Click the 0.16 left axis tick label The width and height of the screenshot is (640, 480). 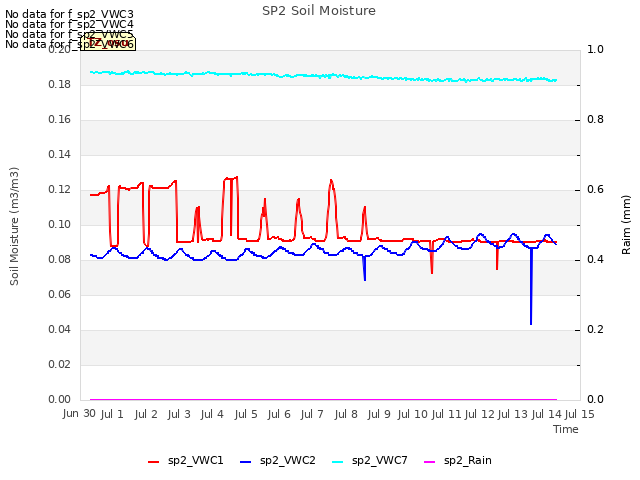60,120
